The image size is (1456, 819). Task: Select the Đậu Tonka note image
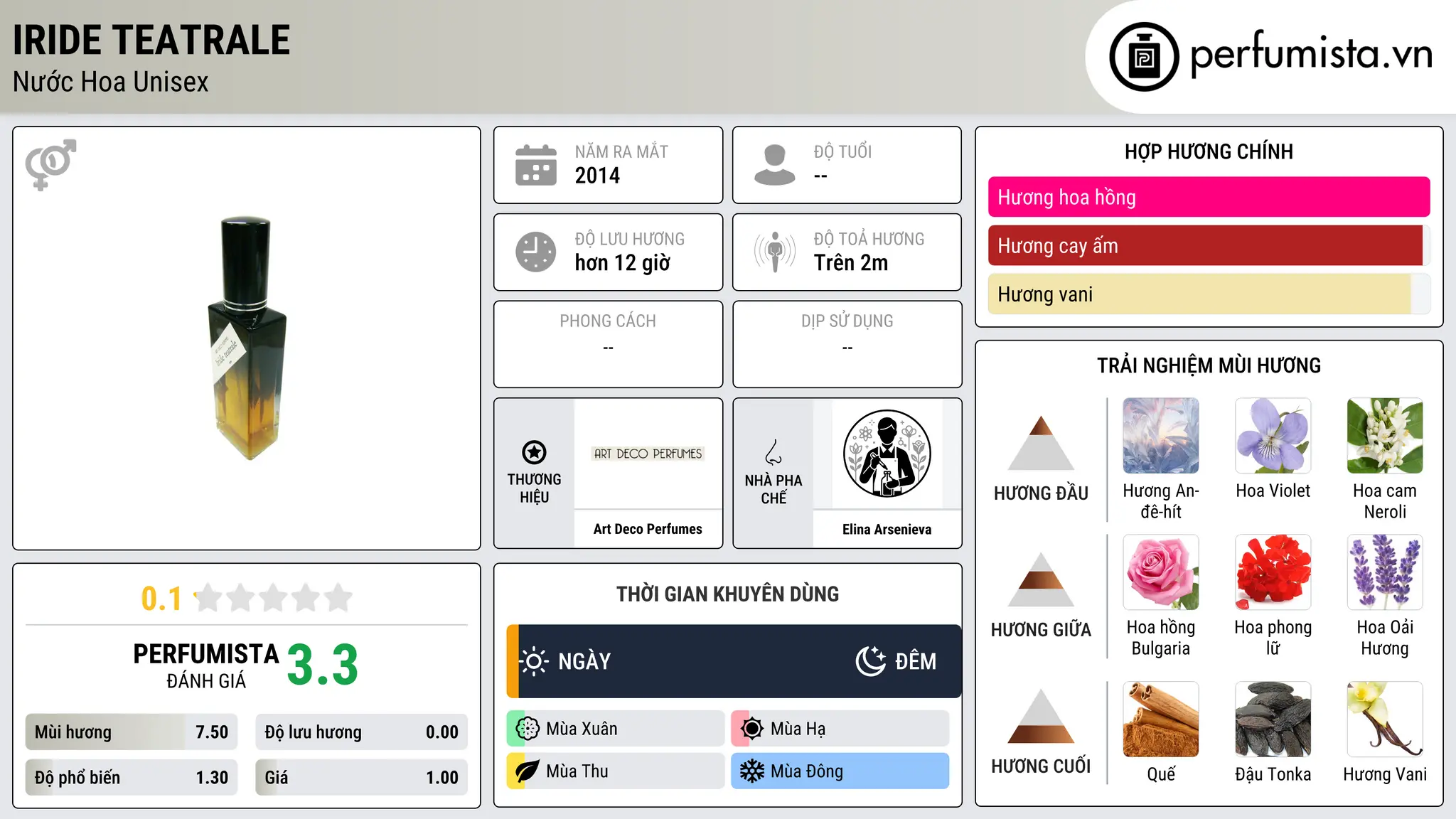[1273, 719]
